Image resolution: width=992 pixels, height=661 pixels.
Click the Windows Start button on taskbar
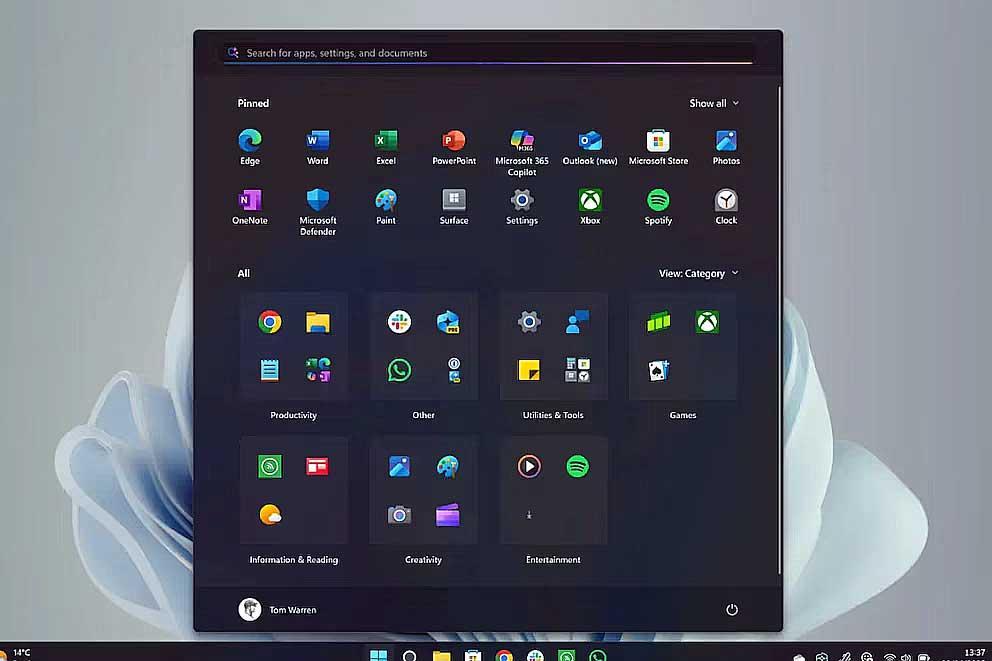[x=378, y=655]
